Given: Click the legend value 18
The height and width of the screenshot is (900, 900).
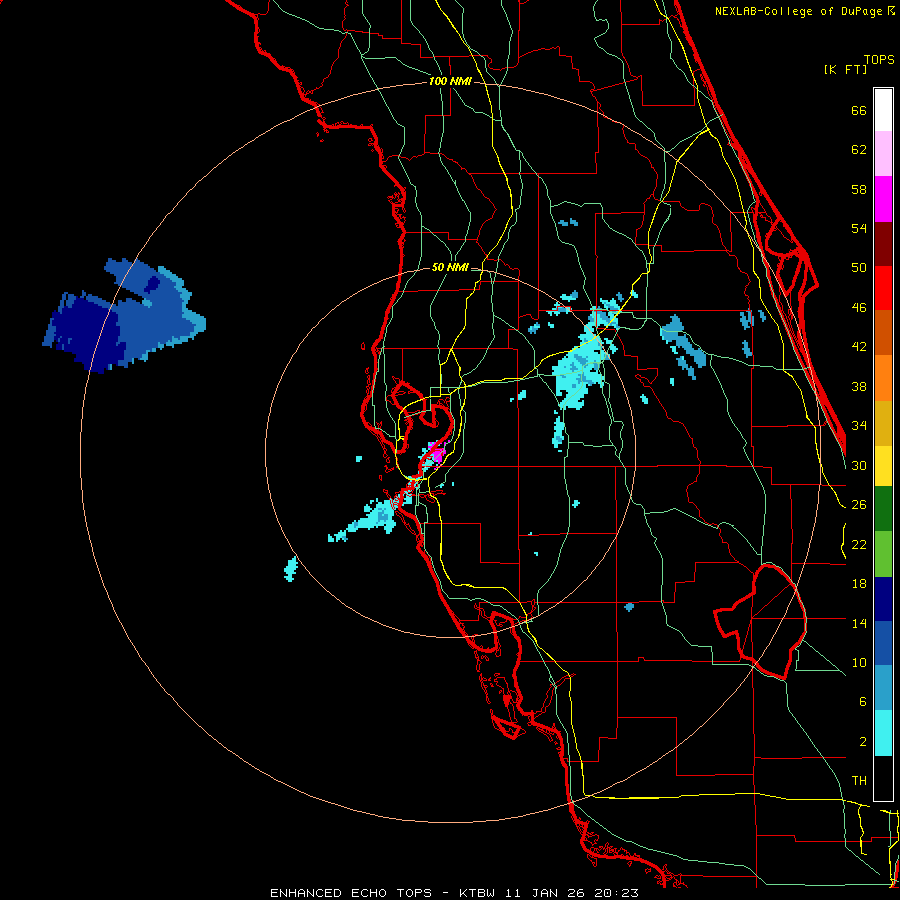Looking at the screenshot, I should point(859,584).
